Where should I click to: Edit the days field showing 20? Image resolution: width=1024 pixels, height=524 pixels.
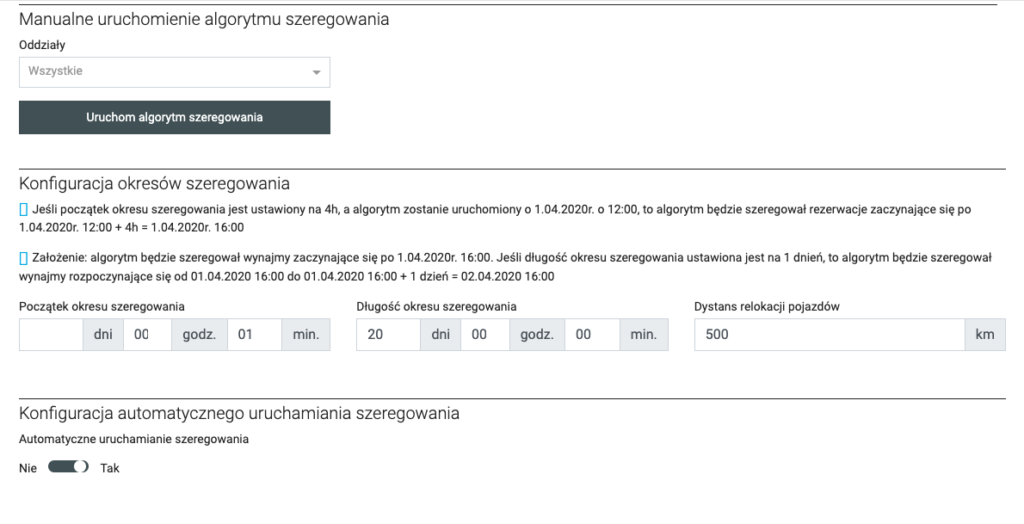(387, 335)
